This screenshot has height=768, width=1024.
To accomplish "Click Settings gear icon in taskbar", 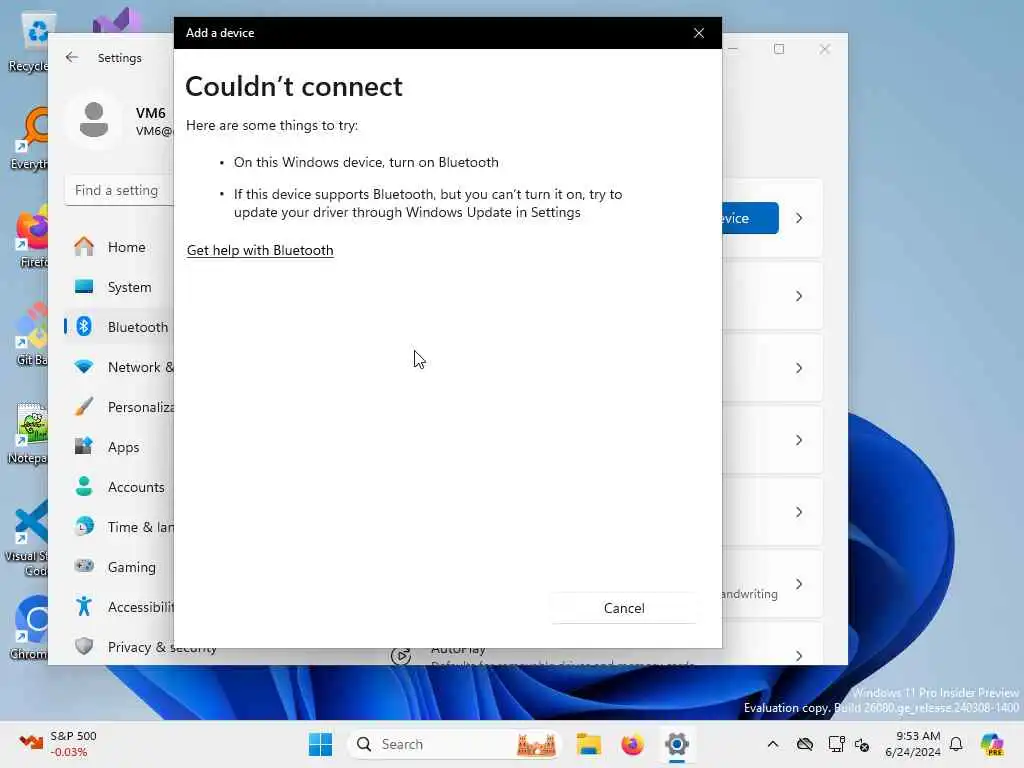I will [x=677, y=744].
